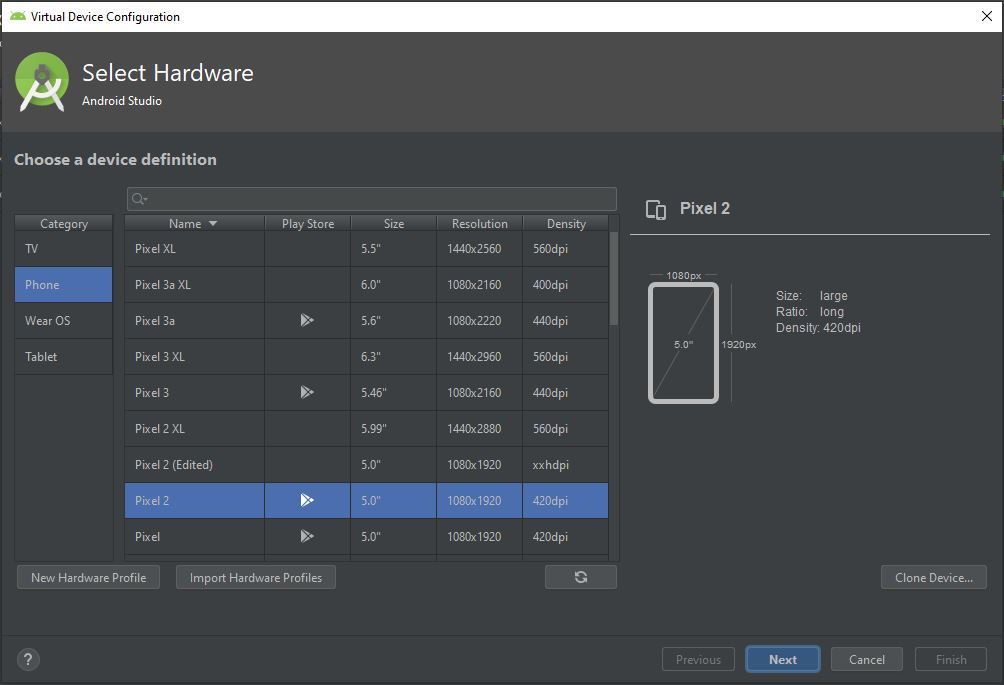Select the Pixel 3a XL device row
1004x685 pixels.
(x=366, y=284)
